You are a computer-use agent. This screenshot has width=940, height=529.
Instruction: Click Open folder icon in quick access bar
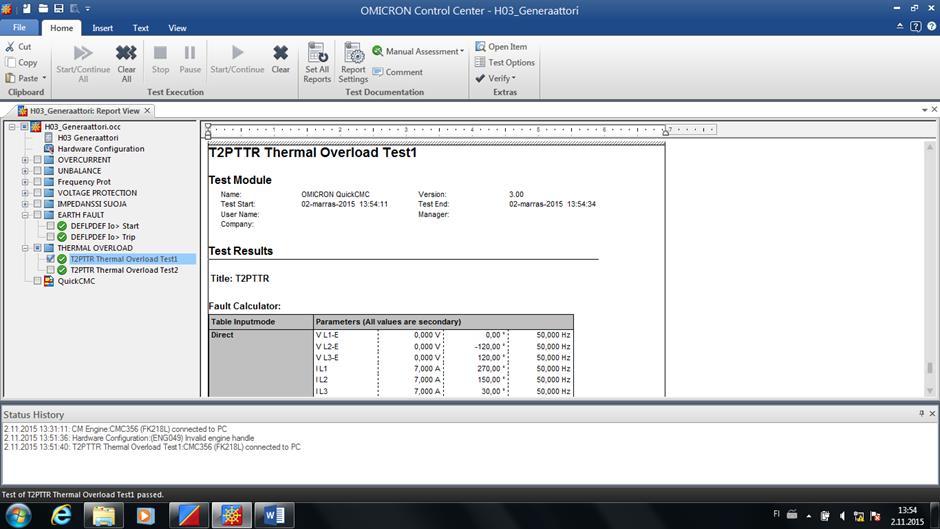point(43,8)
